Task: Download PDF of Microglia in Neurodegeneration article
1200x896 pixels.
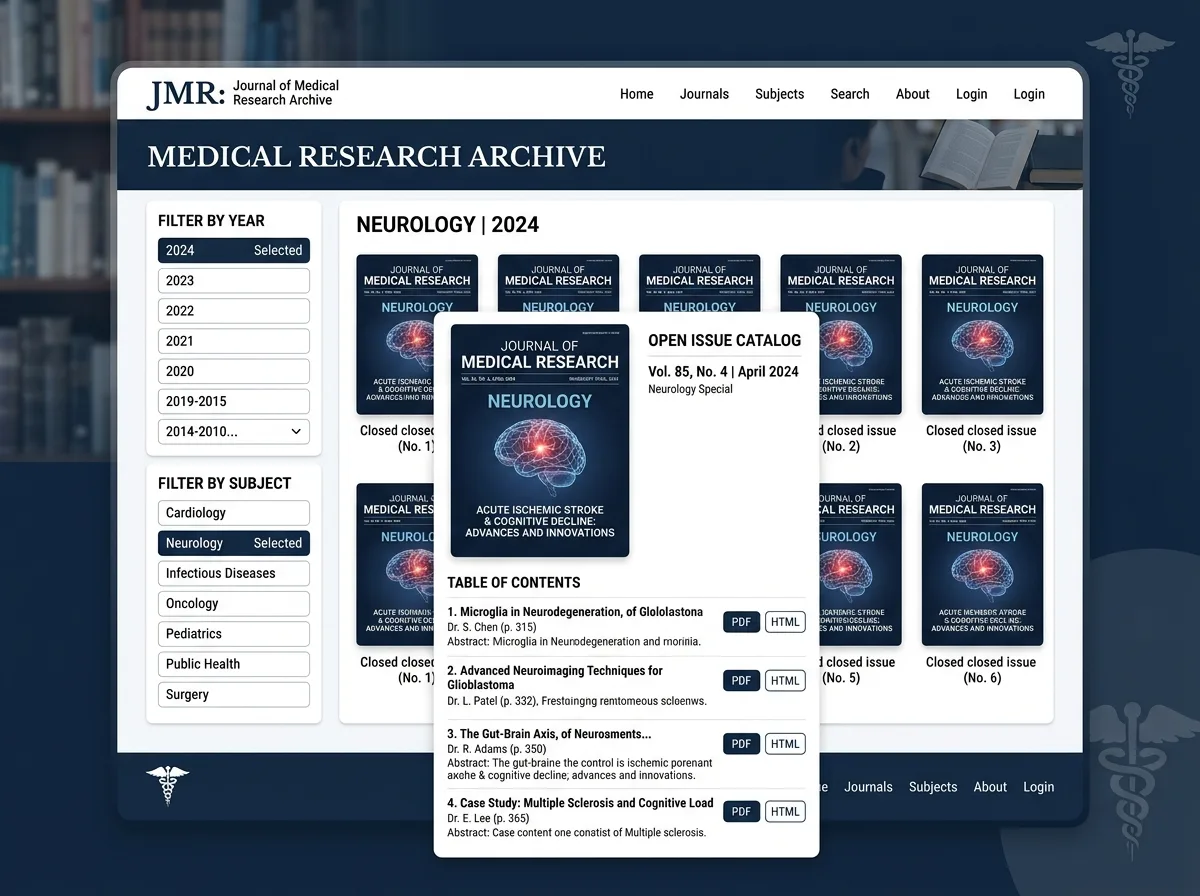Action: 741,622
